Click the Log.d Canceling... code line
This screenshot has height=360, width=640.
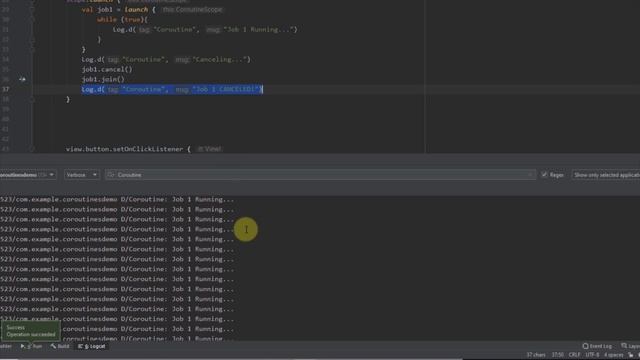tap(166, 60)
